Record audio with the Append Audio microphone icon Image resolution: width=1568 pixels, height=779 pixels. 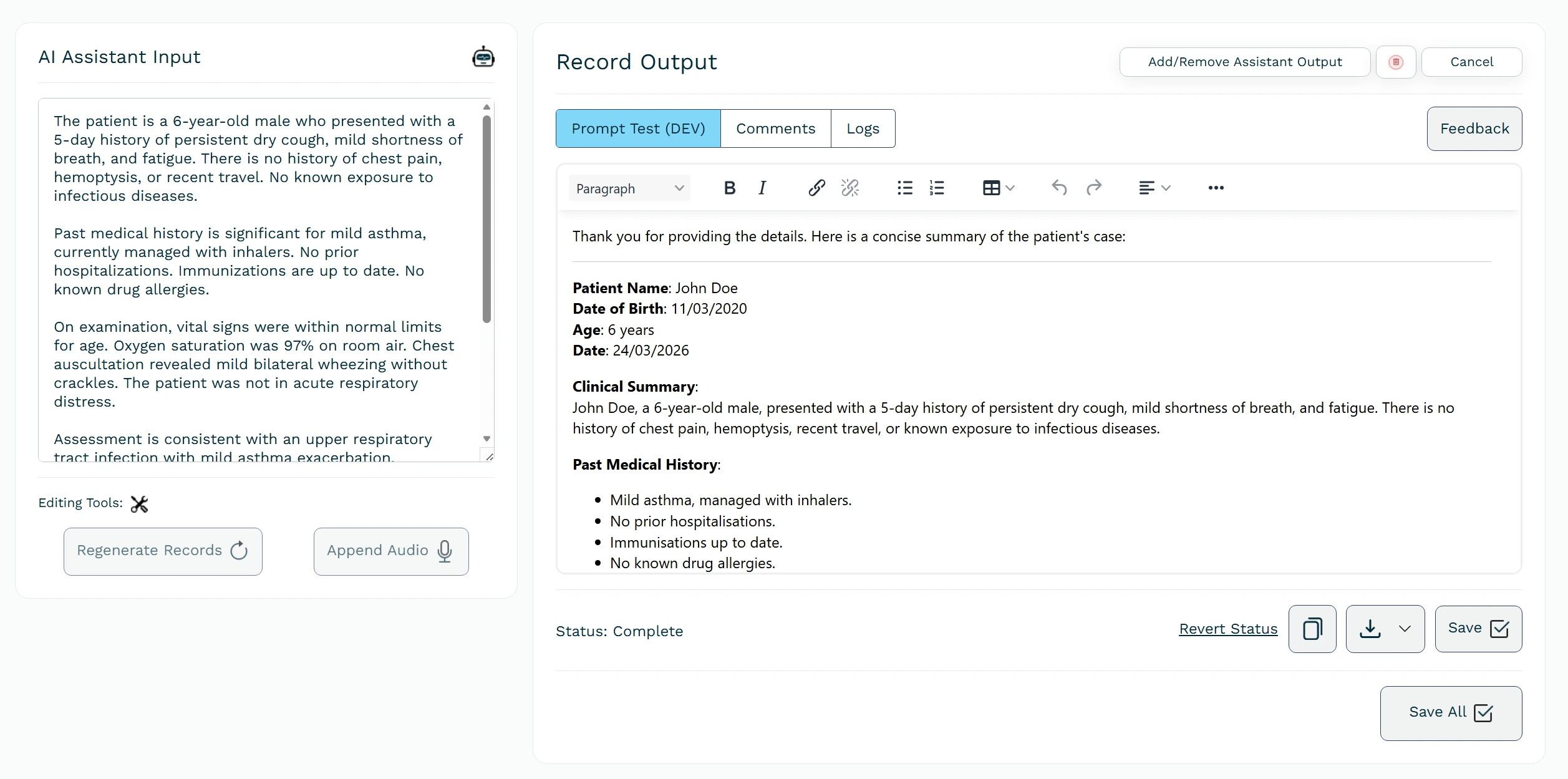pos(445,552)
